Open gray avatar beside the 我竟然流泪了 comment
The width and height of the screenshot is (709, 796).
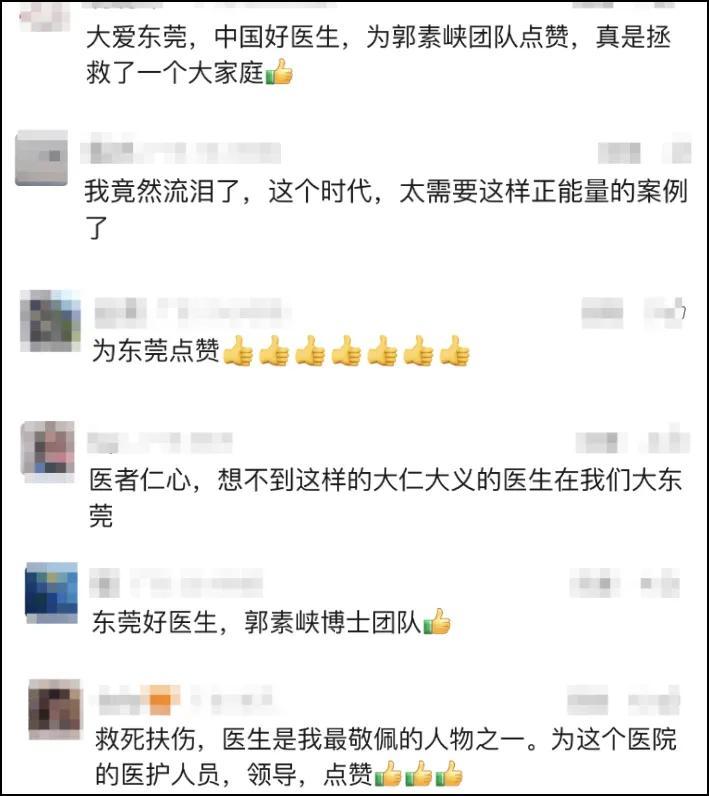[42, 158]
